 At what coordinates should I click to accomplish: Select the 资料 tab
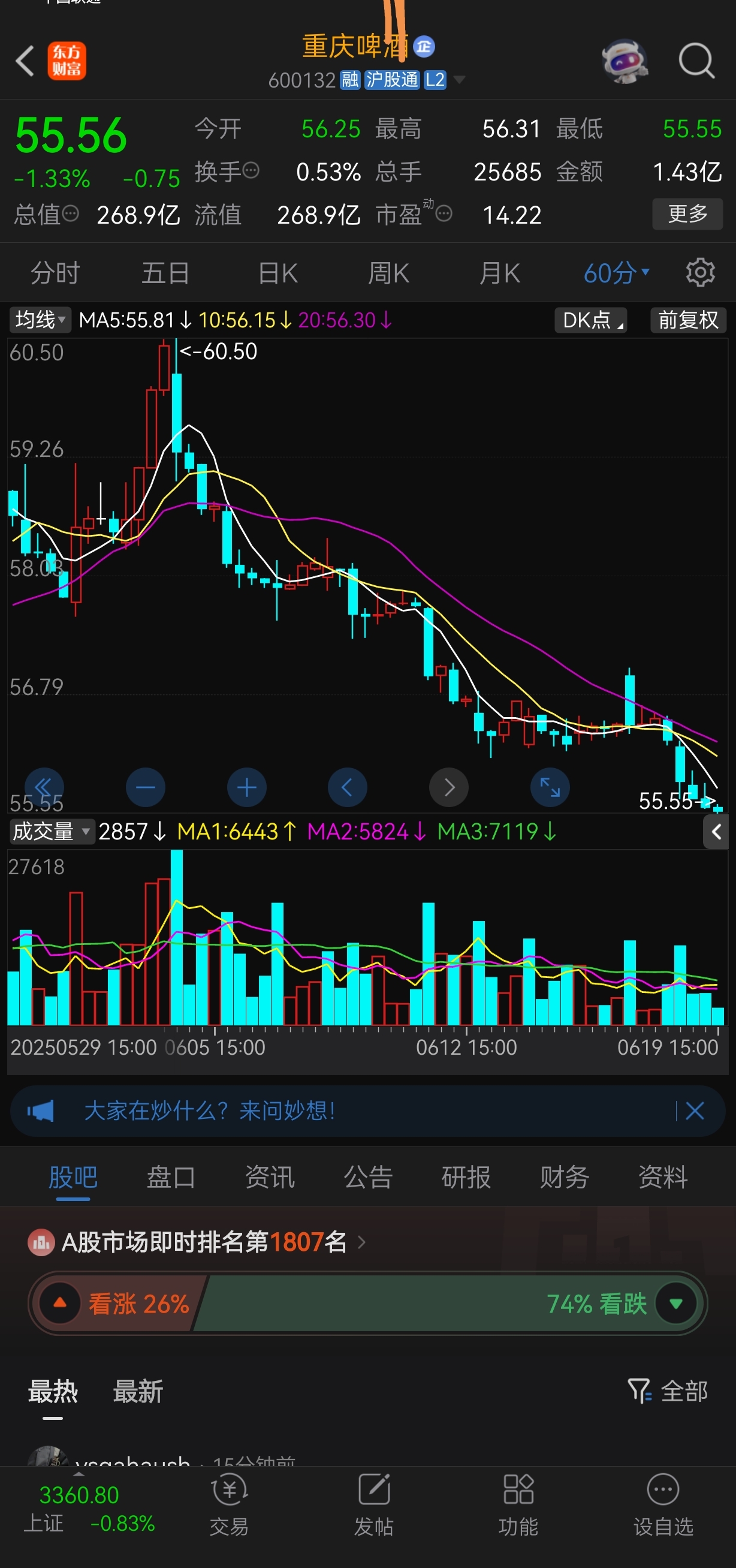(x=663, y=1176)
